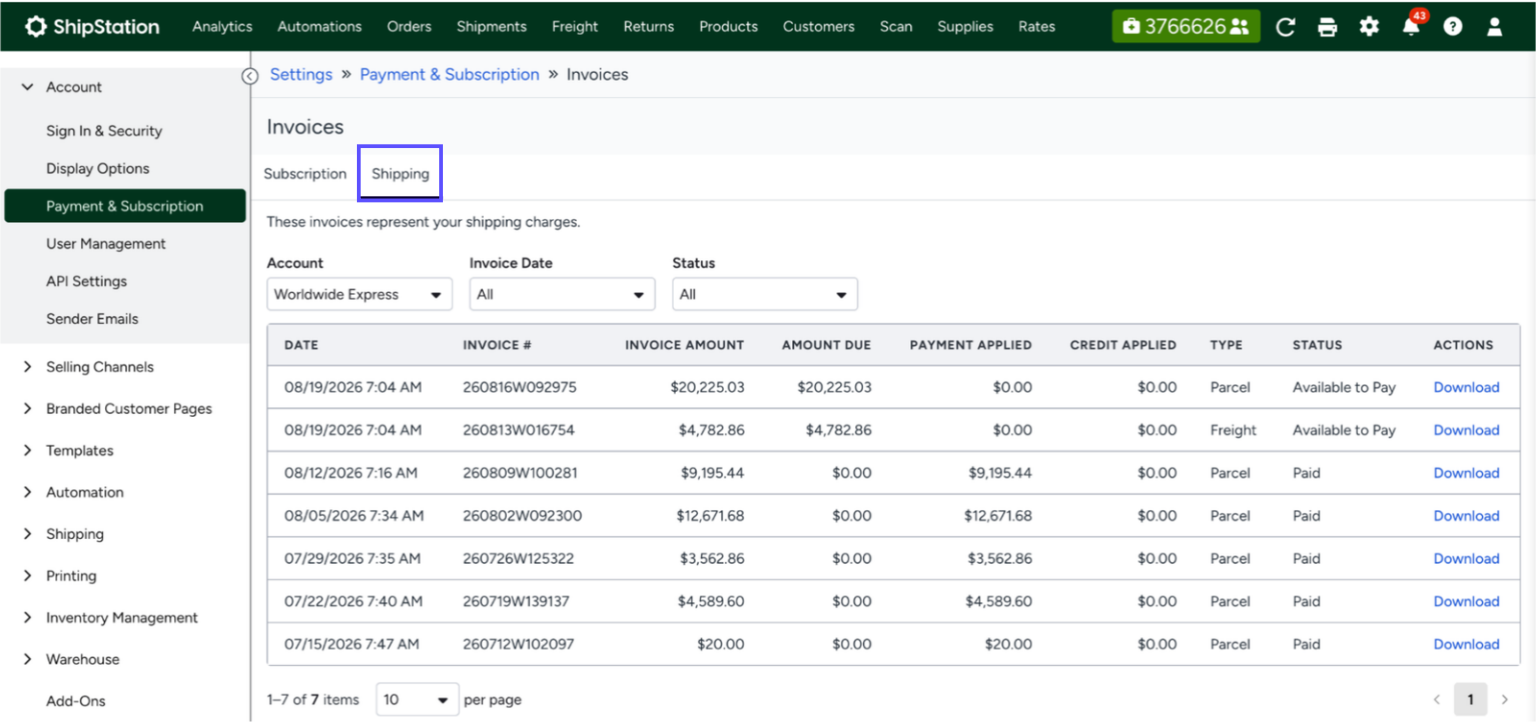
Task: Go to page 1 in pagination
Action: coord(1470,699)
